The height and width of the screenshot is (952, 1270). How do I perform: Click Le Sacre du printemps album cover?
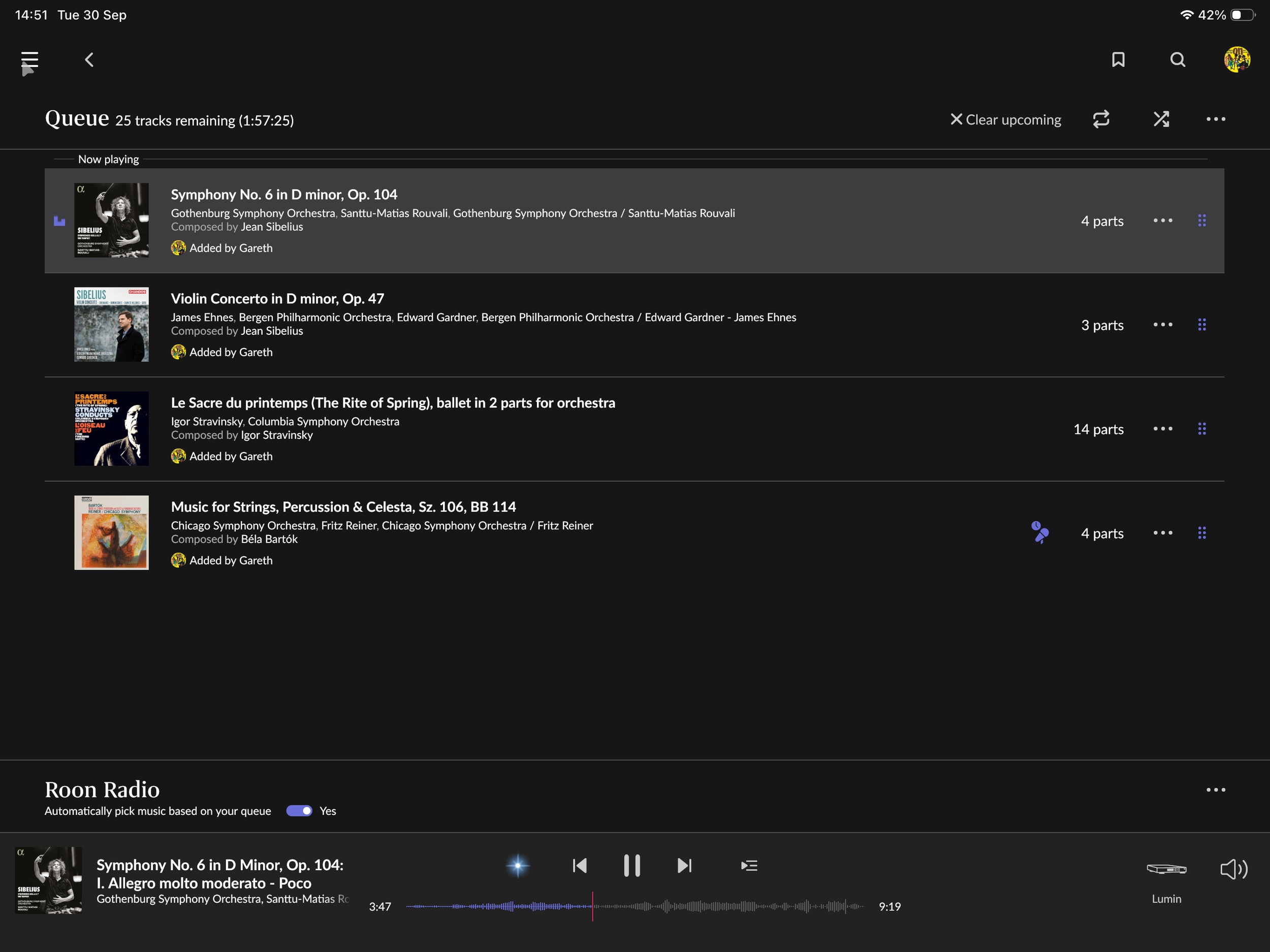[x=111, y=428]
